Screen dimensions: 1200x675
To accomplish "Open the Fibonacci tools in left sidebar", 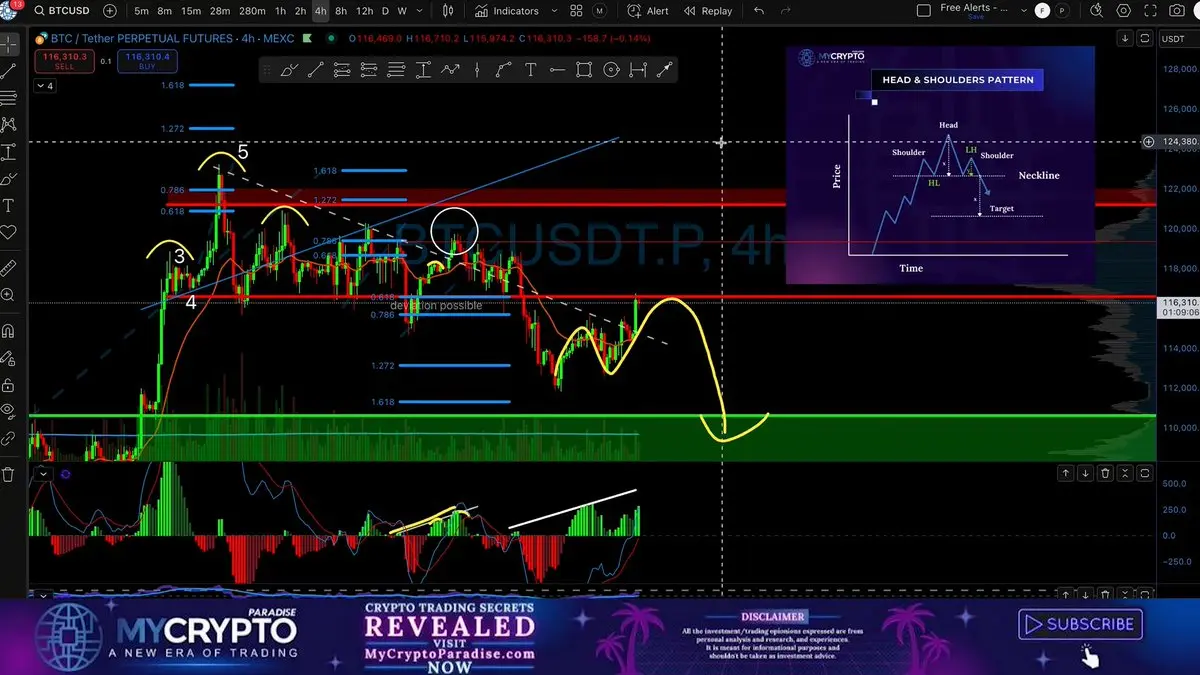I will 9,98.
